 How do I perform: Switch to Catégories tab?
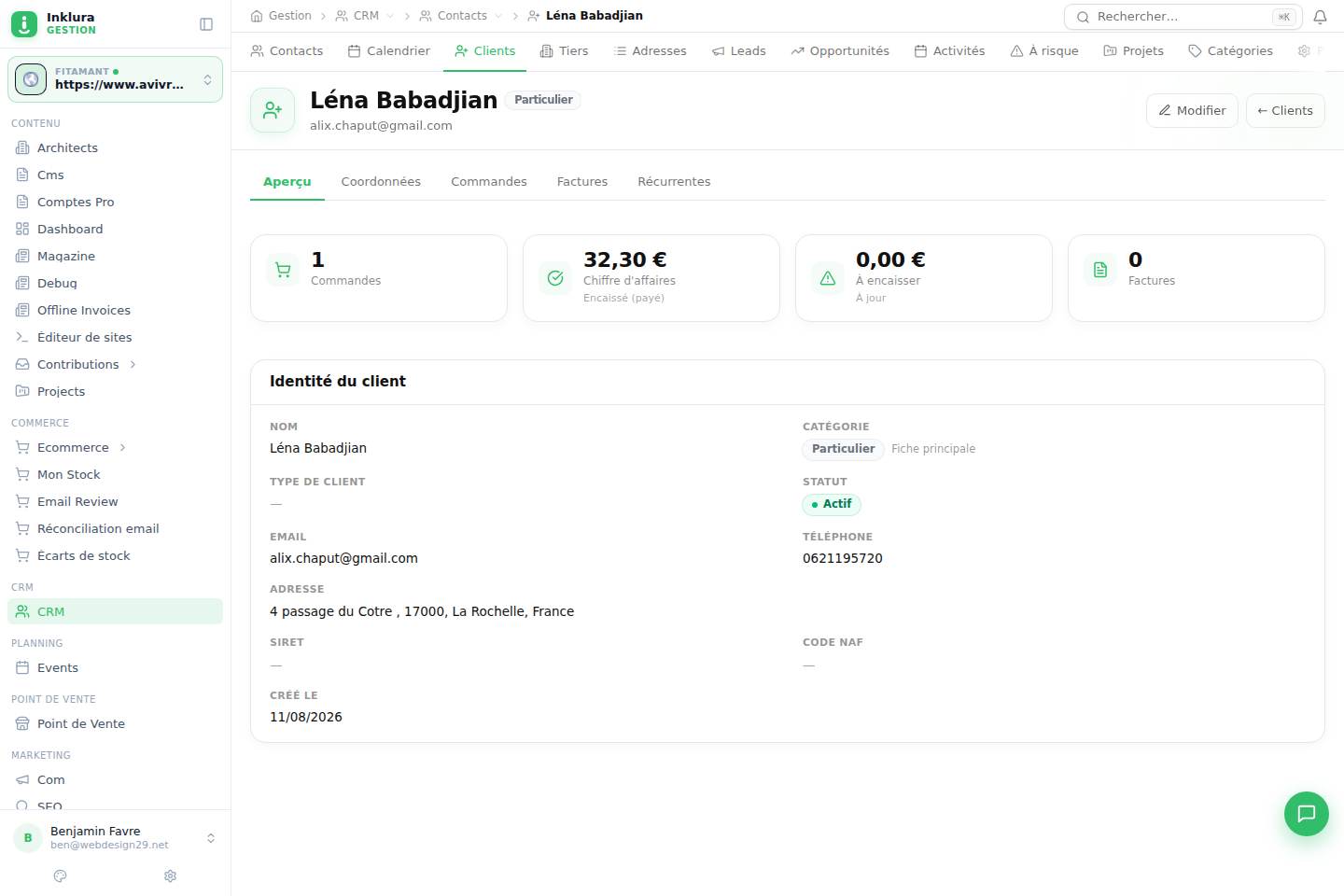click(1230, 51)
